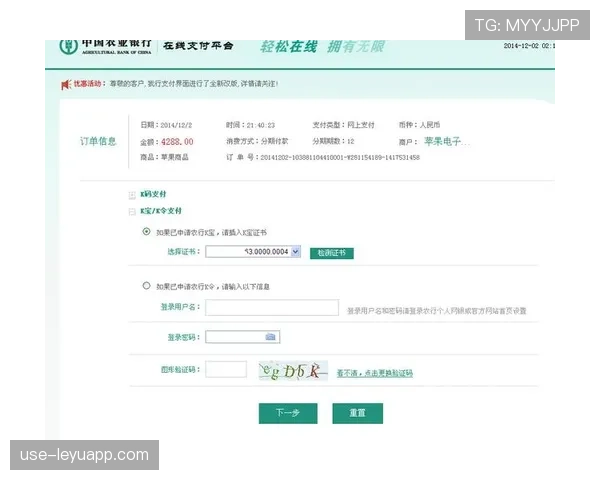The image size is (600, 480).
Task: Click the 在线支付平台 header title
Action: click(x=198, y=46)
